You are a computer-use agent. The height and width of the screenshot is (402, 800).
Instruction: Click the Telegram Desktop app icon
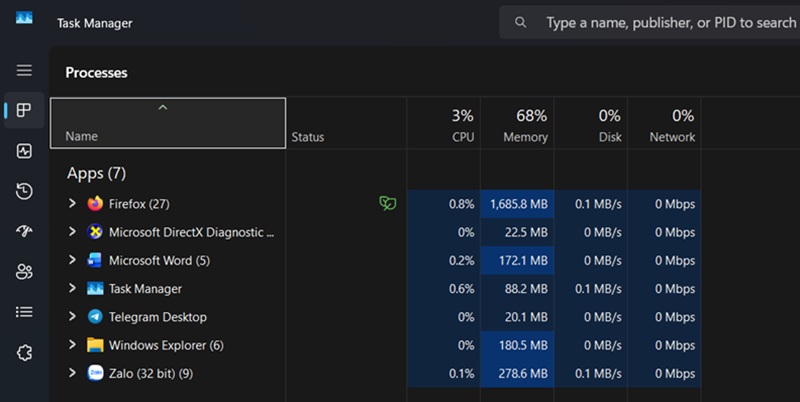click(x=95, y=317)
